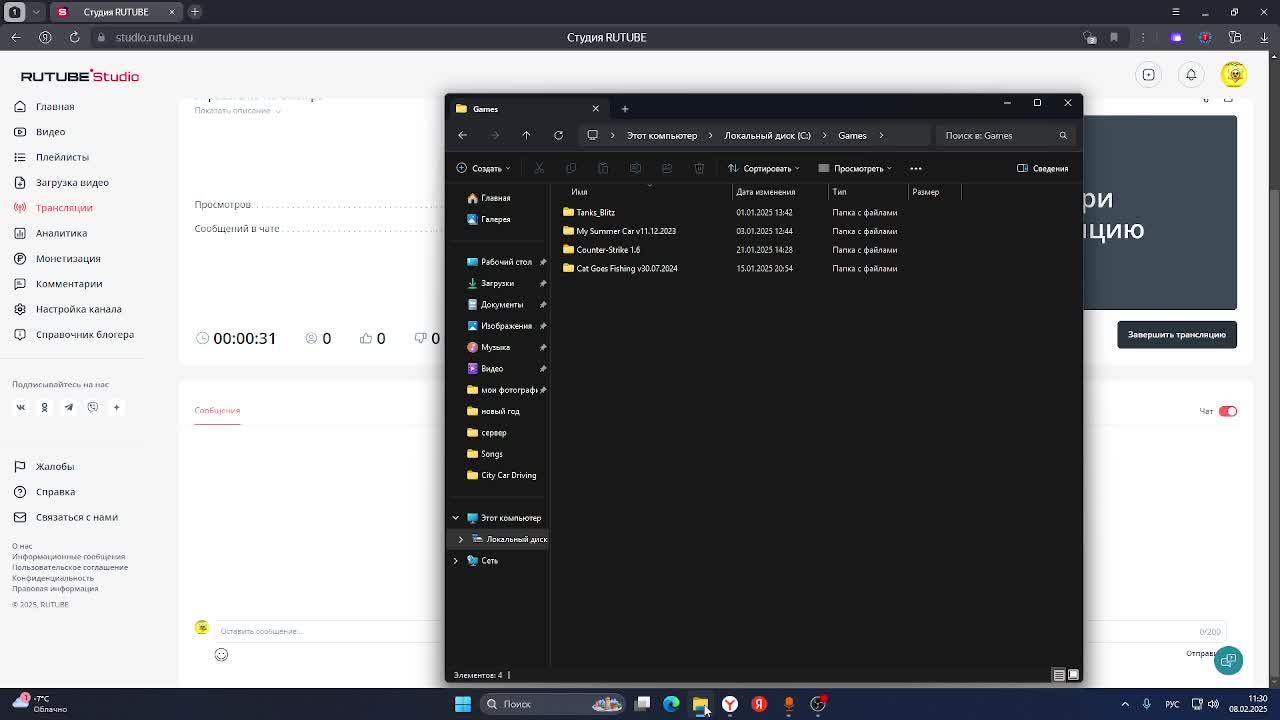Open the 'Создать' dropdown menu
The height and width of the screenshot is (720, 1280).
pos(484,168)
